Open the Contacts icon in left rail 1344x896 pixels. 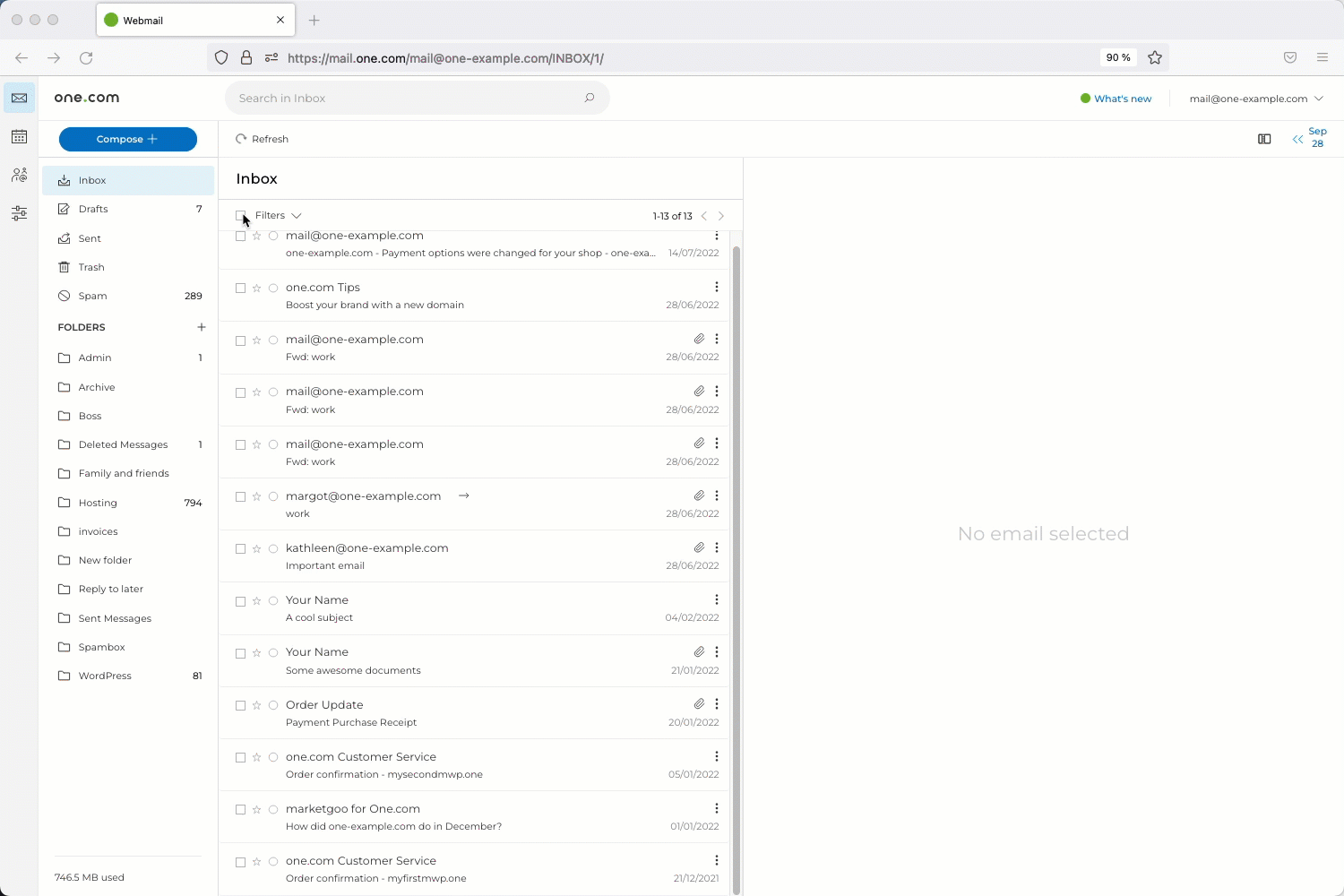[19, 175]
